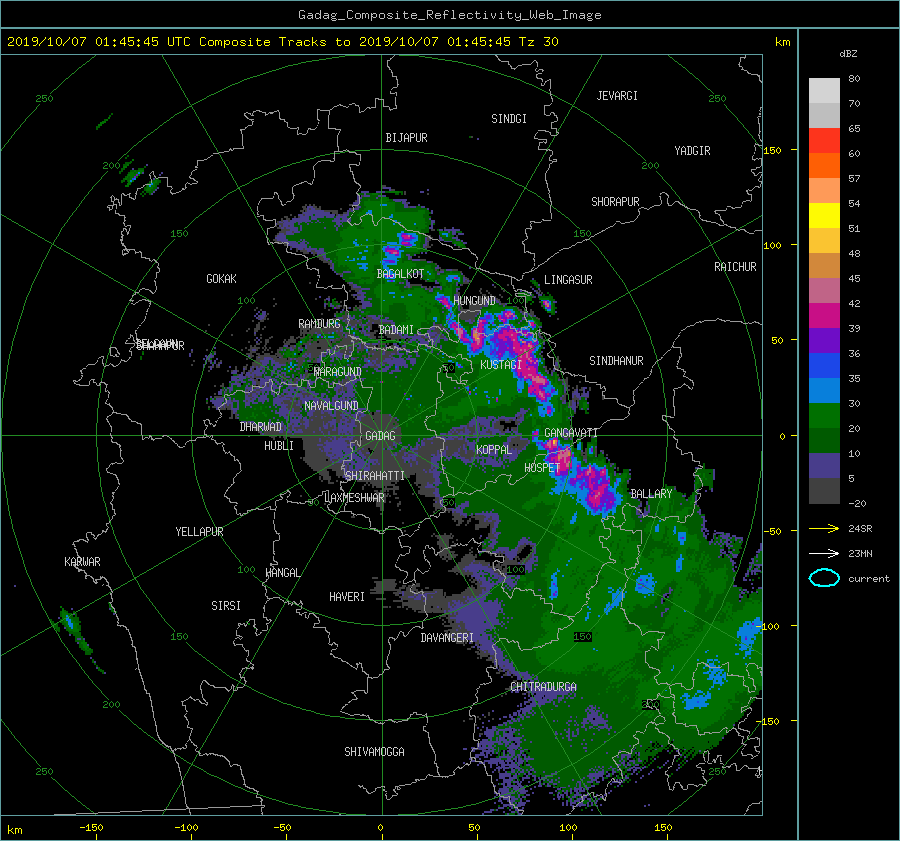Image resolution: width=900 pixels, height=841 pixels.
Task: Click the yellow 51-54 dBZ legend swatch
Action: [x=824, y=215]
